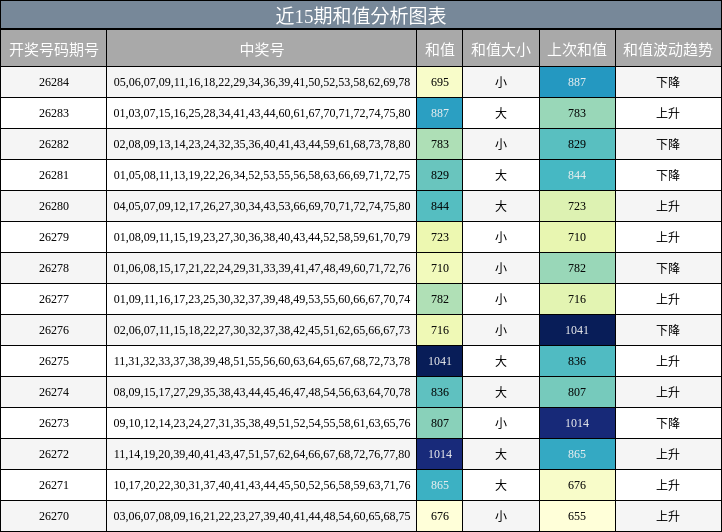Select period number 26272

(54, 454)
